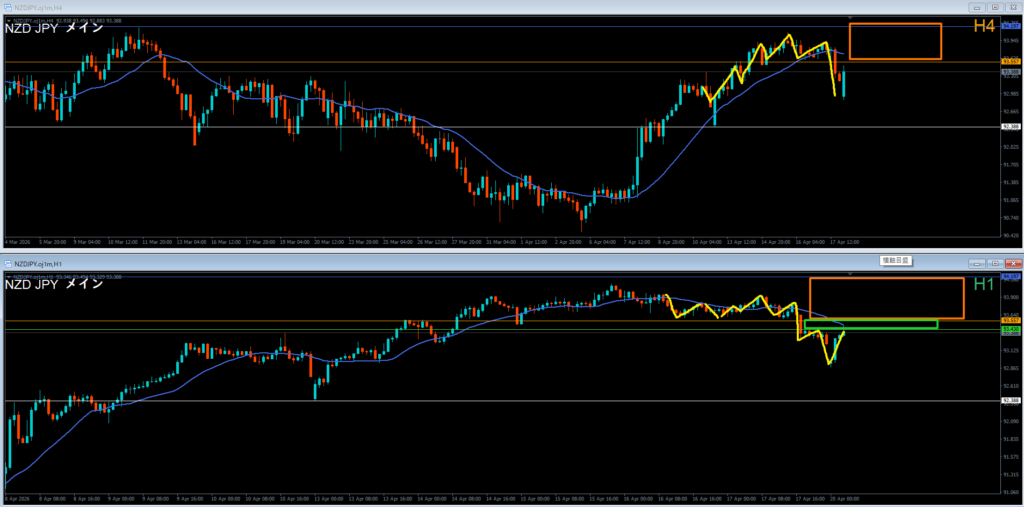
Task: Click the green H1 timeframe text label
Action: click(x=983, y=284)
